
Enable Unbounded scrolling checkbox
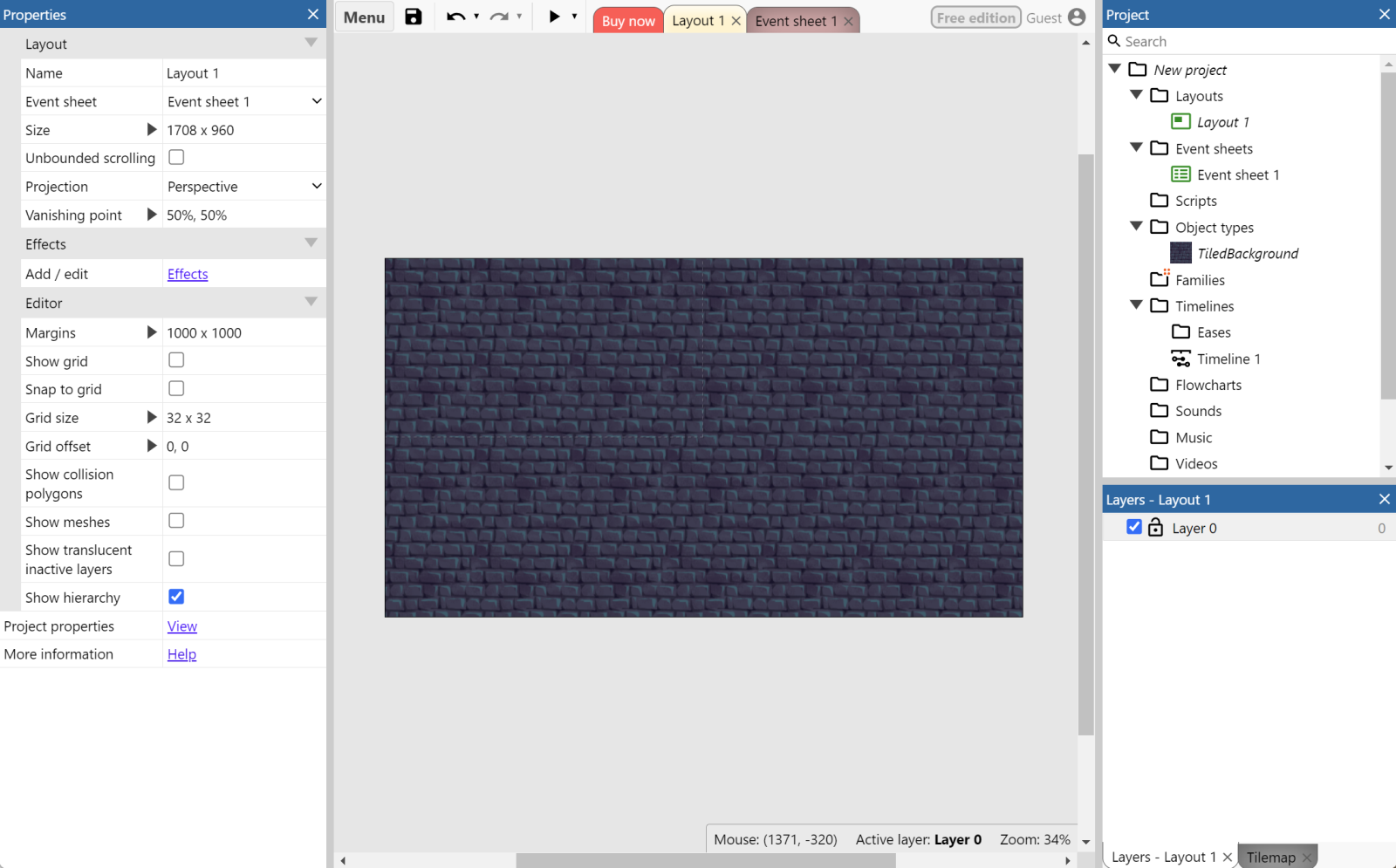(x=176, y=157)
